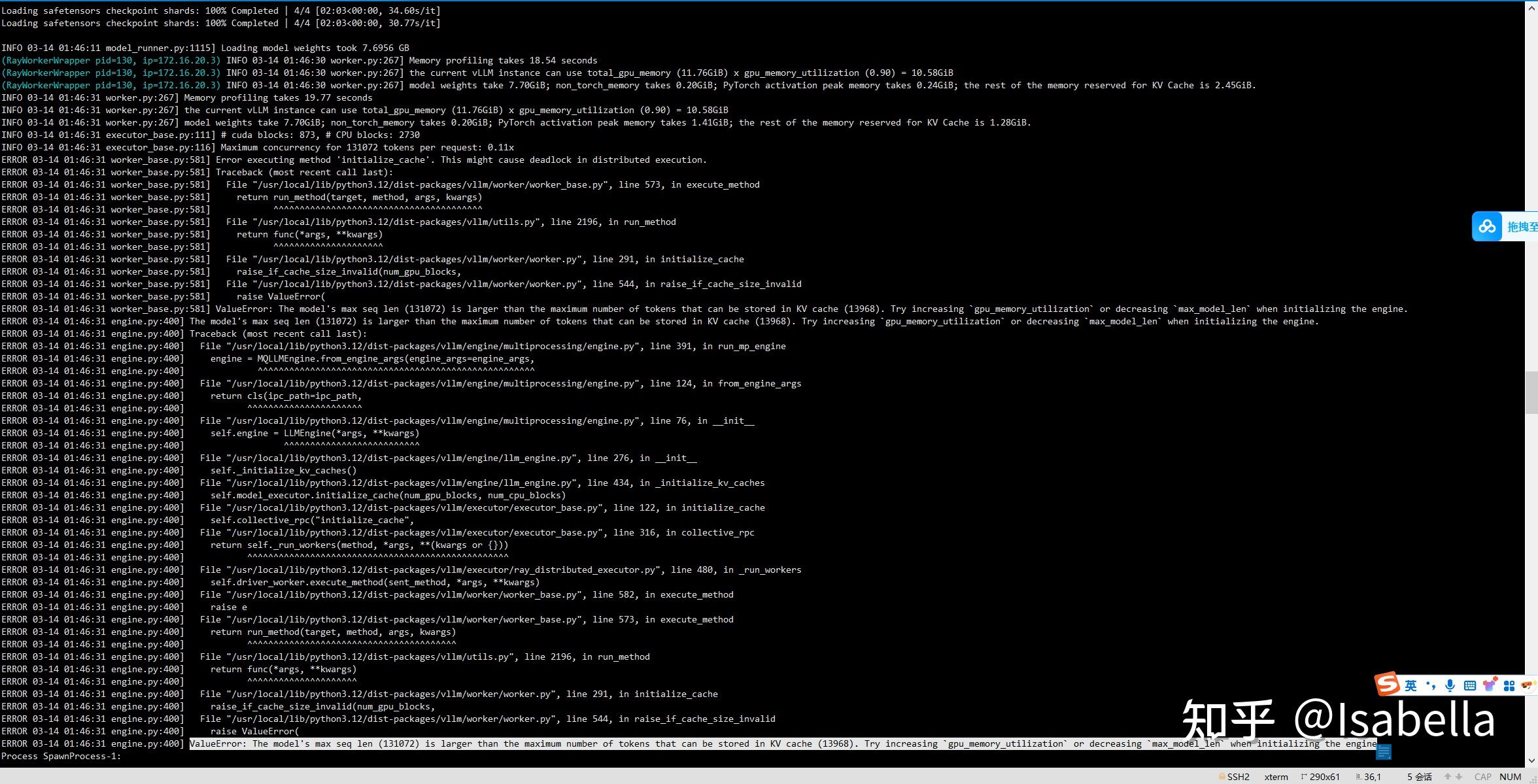Click the NUM lock status indicator
This screenshot has width=1538, height=784.
[x=1510, y=777]
